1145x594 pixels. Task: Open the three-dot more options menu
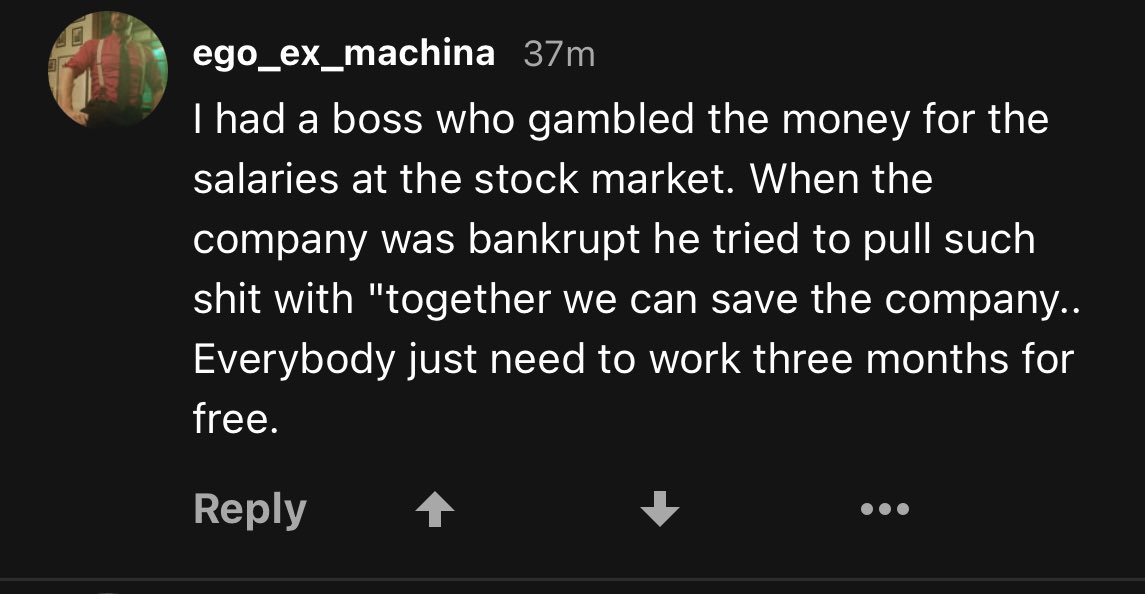click(x=885, y=509)
